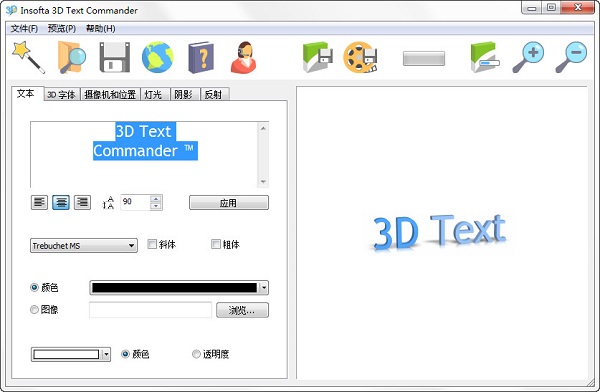Viewport: 600px width, 392px height.
Task: Zoom out with magnifier minus icon
Action: pos(571,57)
